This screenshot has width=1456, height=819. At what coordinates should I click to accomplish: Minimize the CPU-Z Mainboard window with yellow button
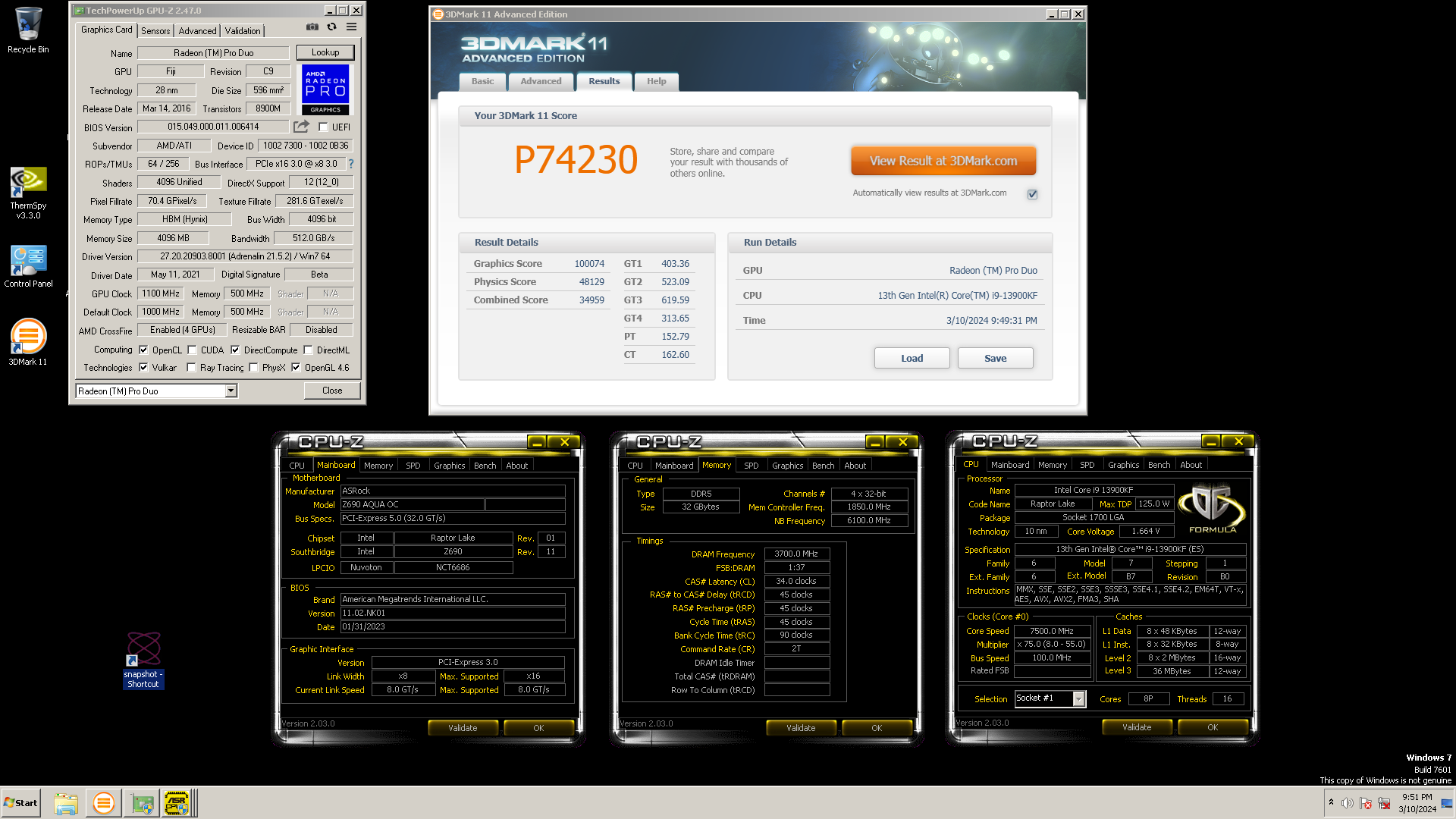(537, 442)
